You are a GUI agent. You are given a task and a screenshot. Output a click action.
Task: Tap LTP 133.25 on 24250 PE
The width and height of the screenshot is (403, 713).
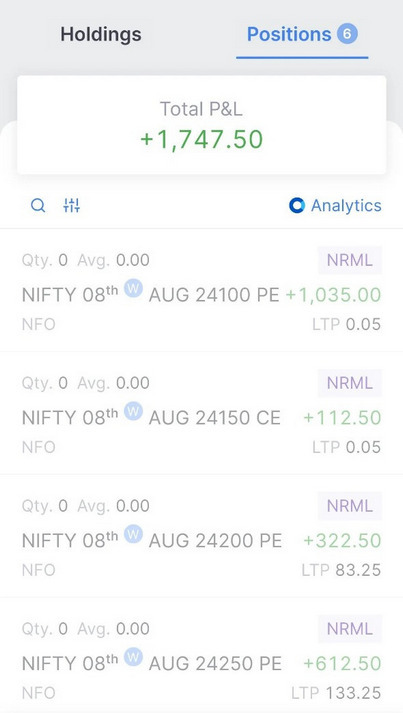[x=336, y=693]
